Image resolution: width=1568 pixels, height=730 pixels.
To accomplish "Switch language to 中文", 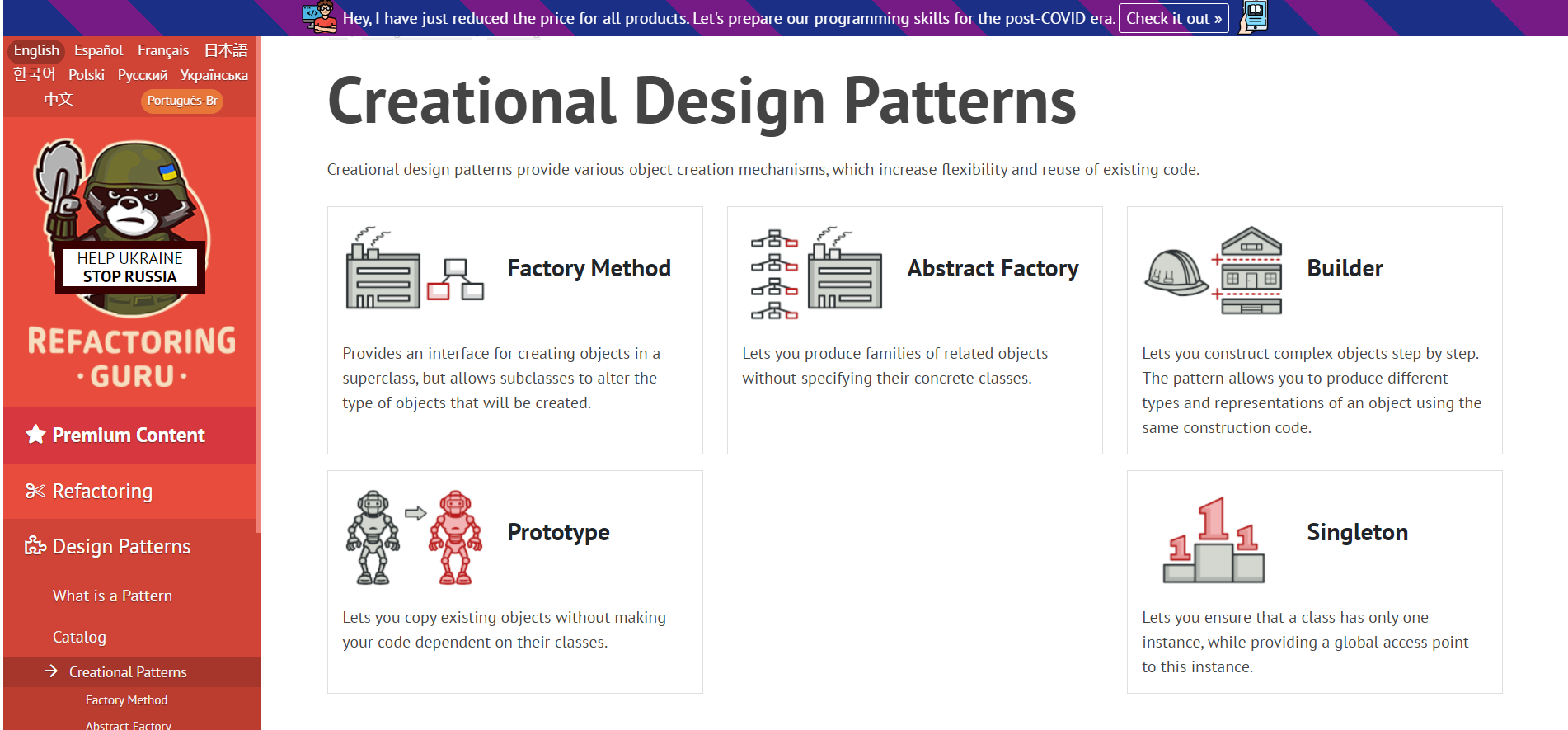I will click(59, 100).
